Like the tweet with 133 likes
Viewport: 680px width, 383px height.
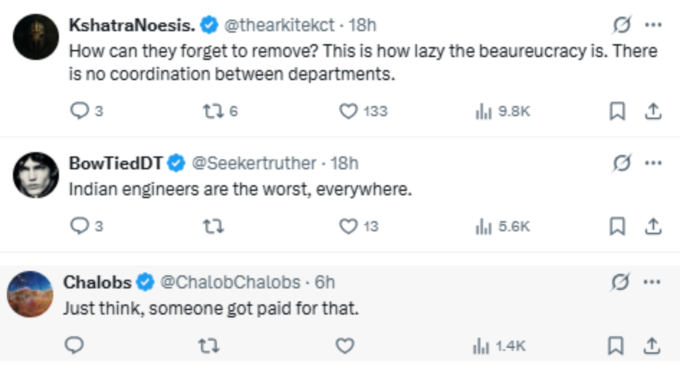(x=363, y=111)
